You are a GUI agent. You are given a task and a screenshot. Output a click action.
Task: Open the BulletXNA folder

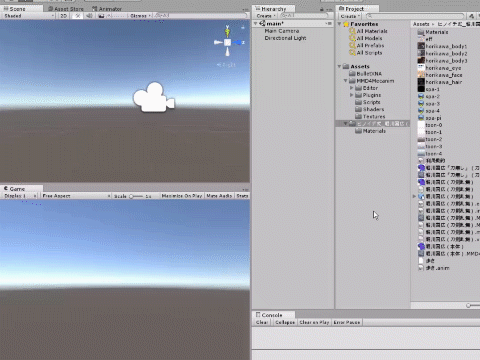tap(365, 74)
